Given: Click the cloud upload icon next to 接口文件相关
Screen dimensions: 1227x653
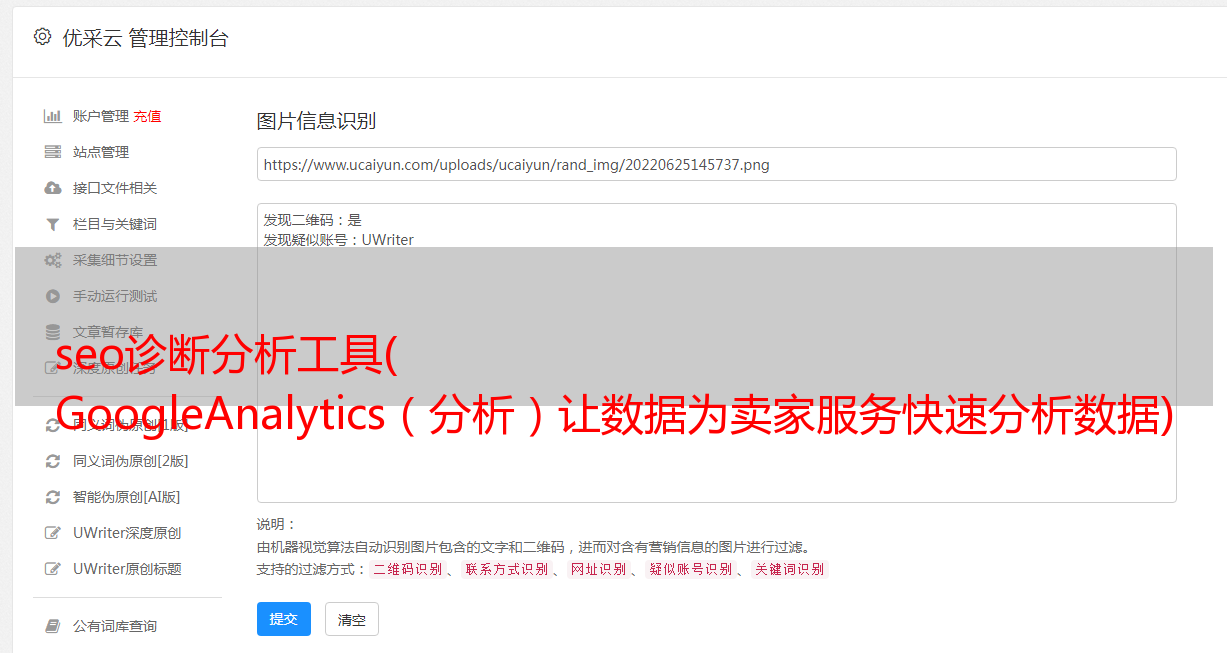Looking at the screenshot, I should tap(53, 188).
